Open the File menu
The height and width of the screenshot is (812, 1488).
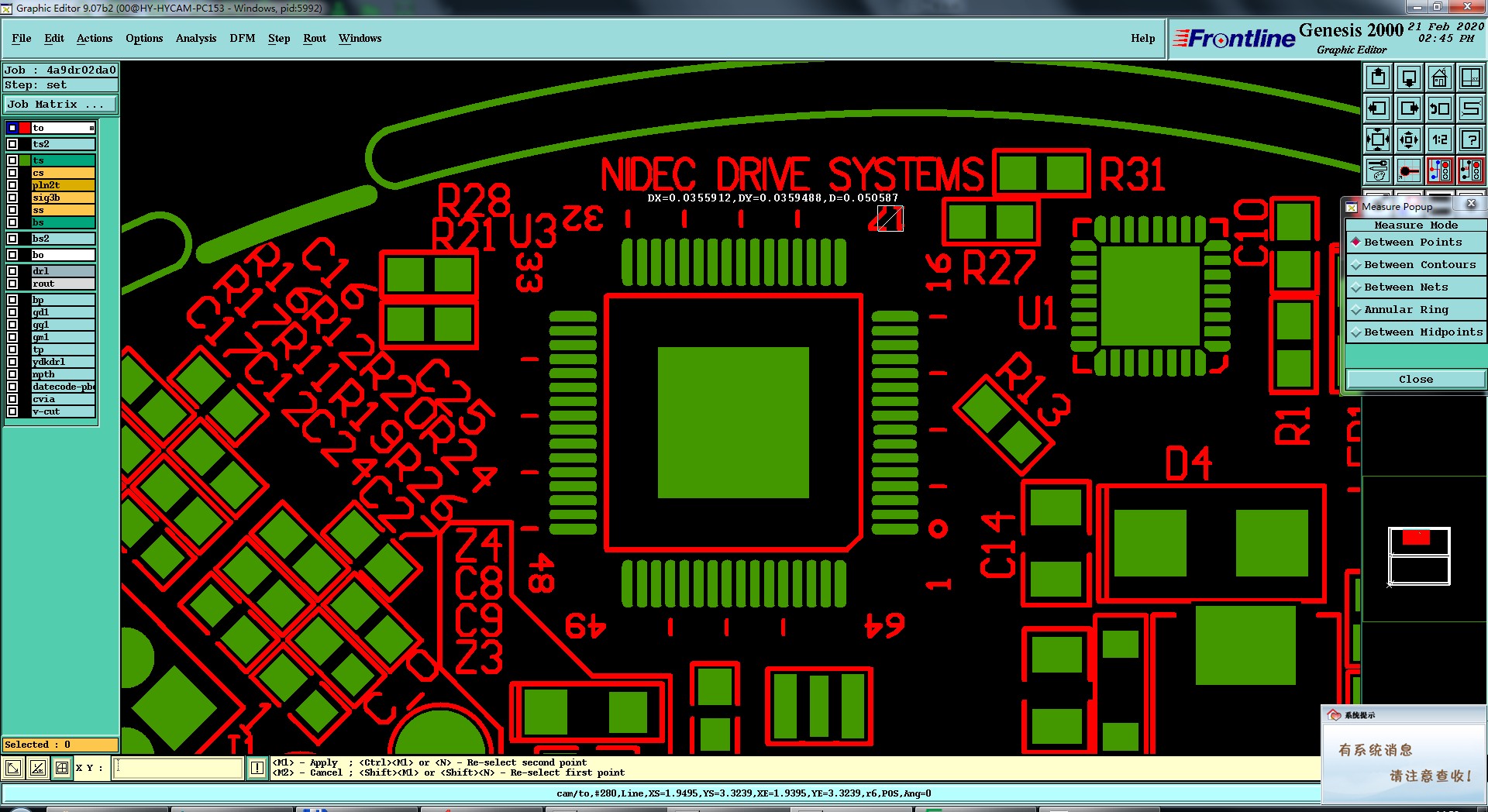tap(22, 38)
